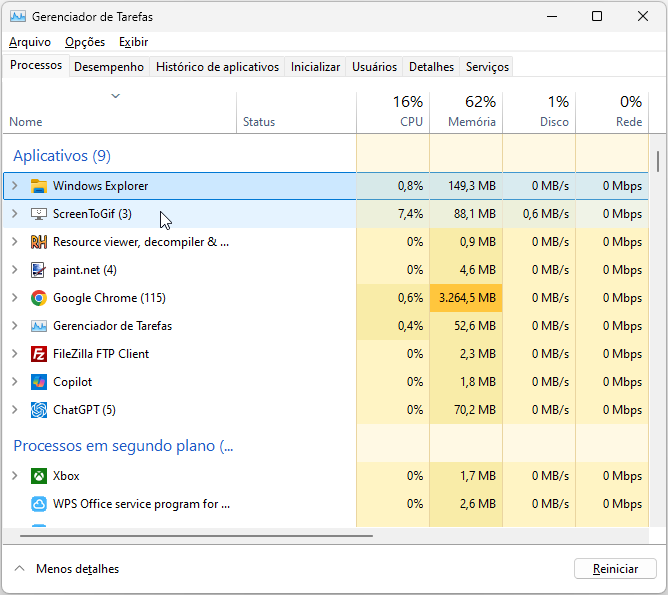Sort by the Memória column header

tap(466, 113)
